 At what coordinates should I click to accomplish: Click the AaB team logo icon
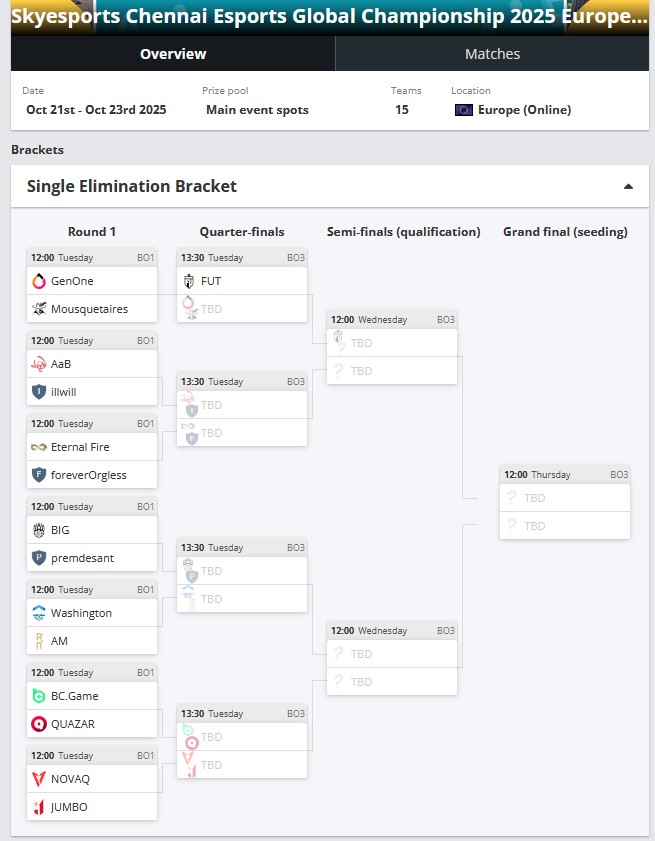pyautogui.click(x=39, y=364)
